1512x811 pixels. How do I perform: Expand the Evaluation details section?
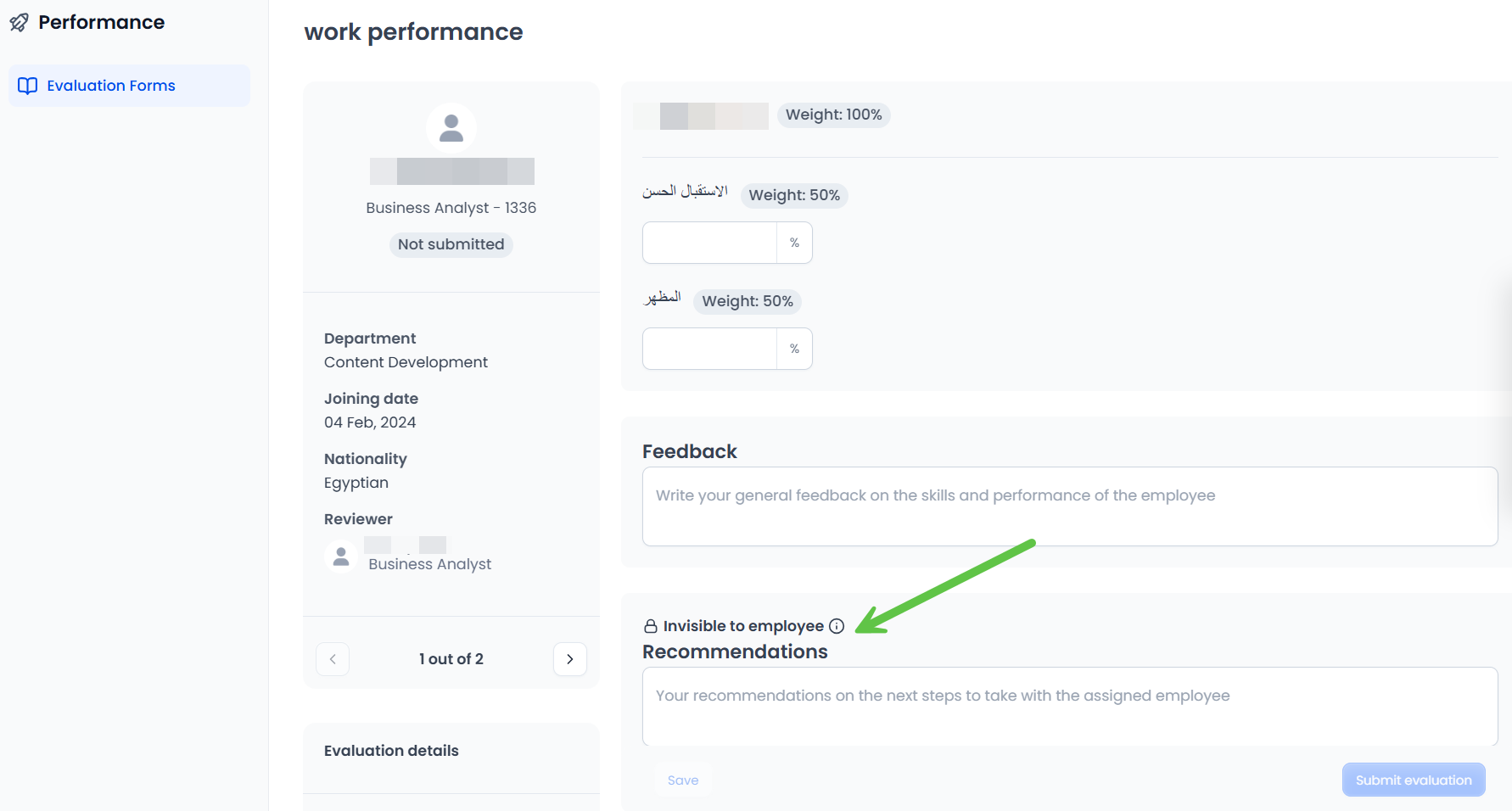tap(391, 750)
